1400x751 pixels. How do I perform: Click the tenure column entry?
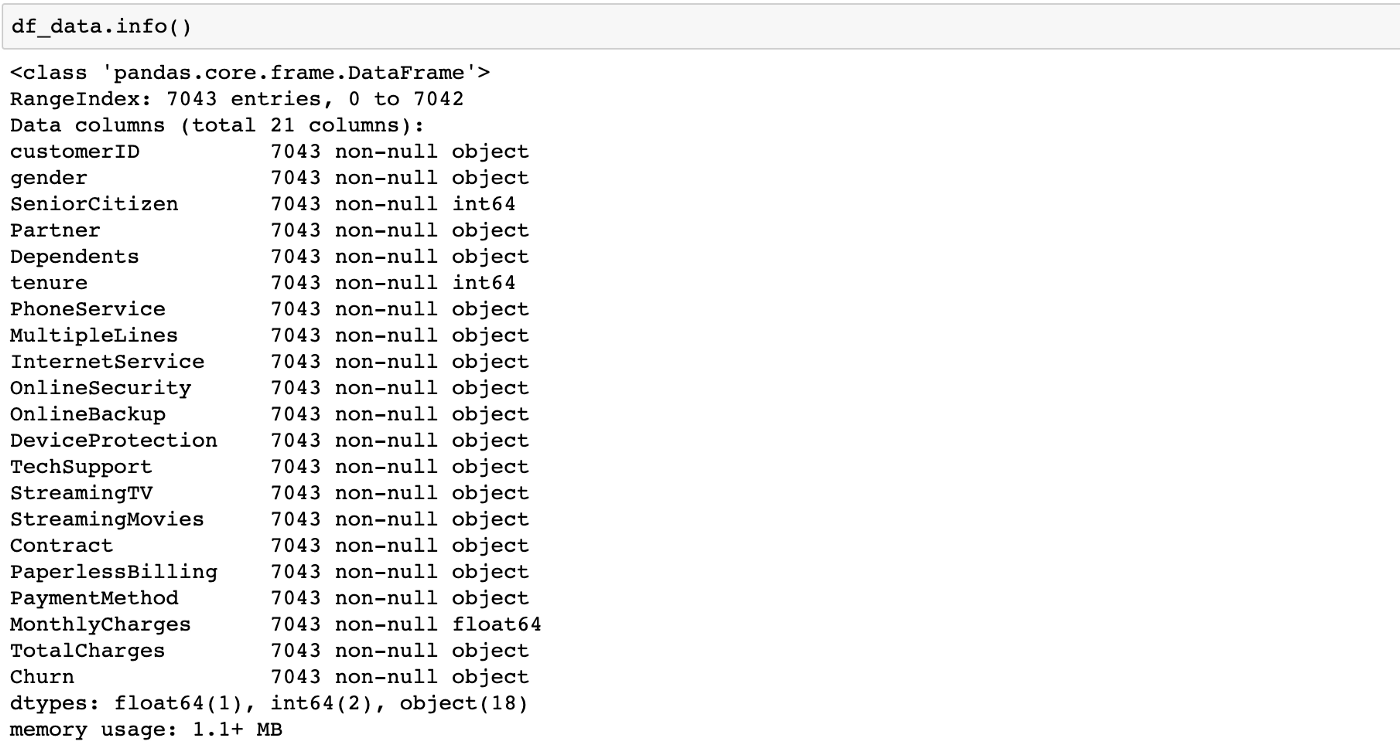pyautogui.click(x=263, y=283)
